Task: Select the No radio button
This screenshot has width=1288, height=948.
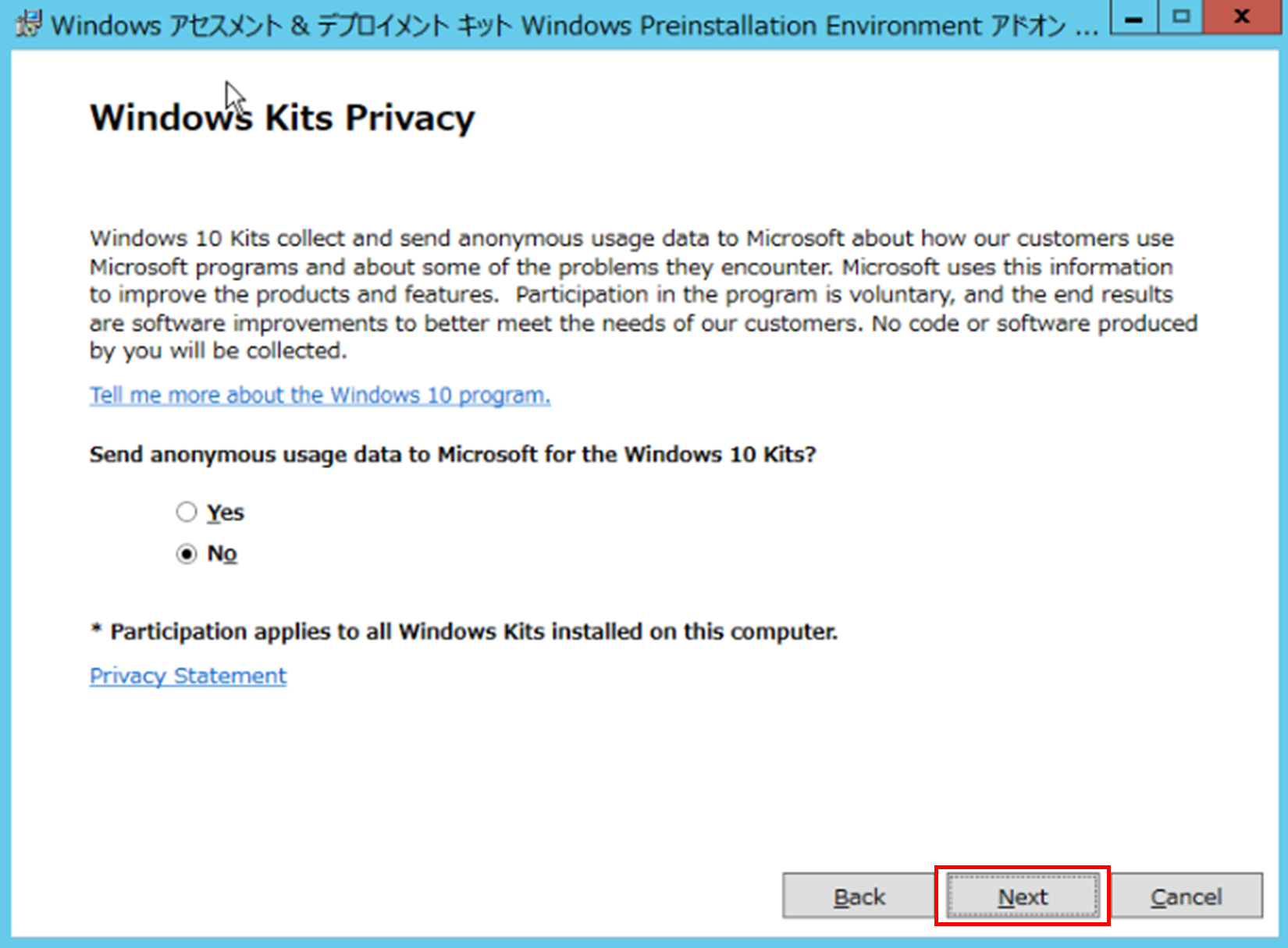Action: coord(187,554)
